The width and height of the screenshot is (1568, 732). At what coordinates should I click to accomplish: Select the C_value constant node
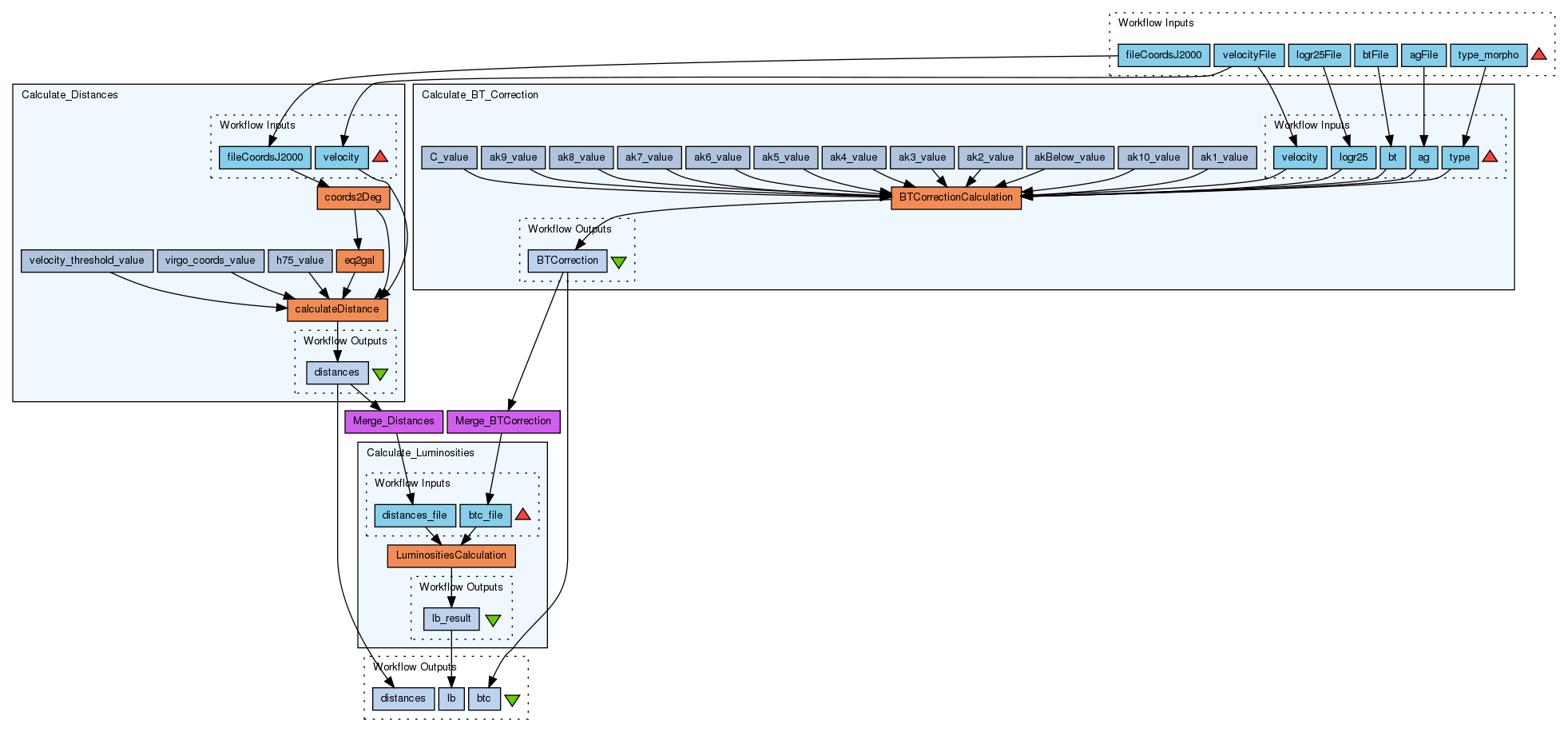[449, 157]
